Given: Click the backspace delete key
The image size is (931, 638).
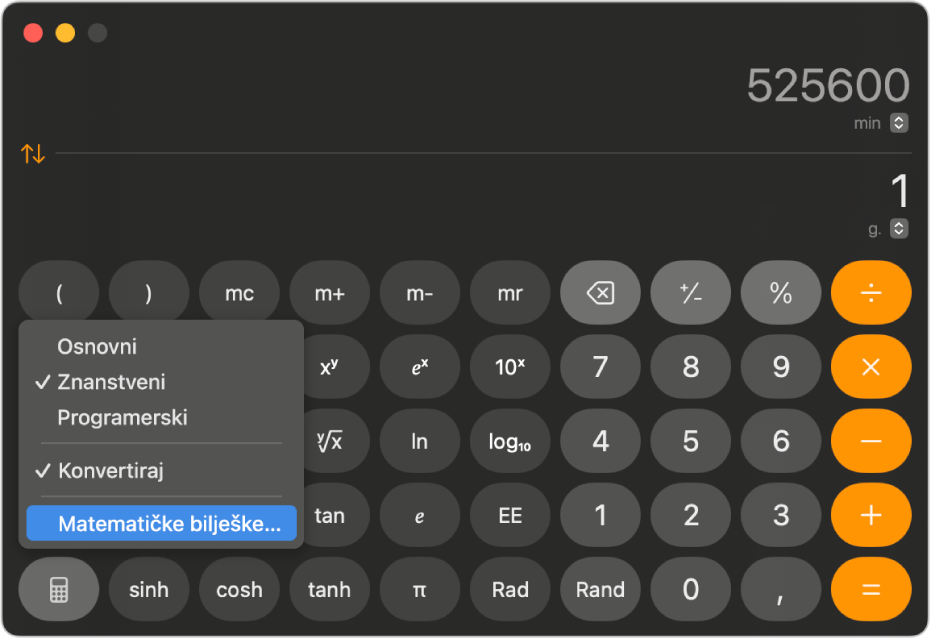Looking at the screenshot, I should point(600,293).
